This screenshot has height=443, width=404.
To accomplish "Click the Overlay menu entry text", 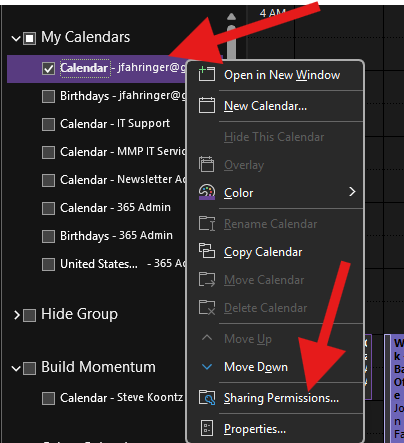I will tap(244, 165).
